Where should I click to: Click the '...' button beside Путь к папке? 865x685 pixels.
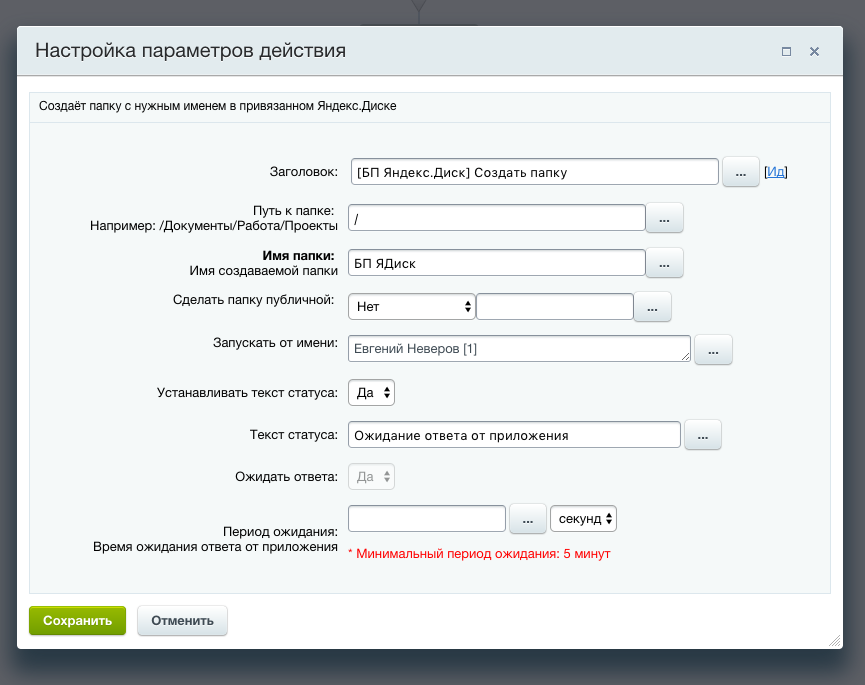[x=665, y=218]
